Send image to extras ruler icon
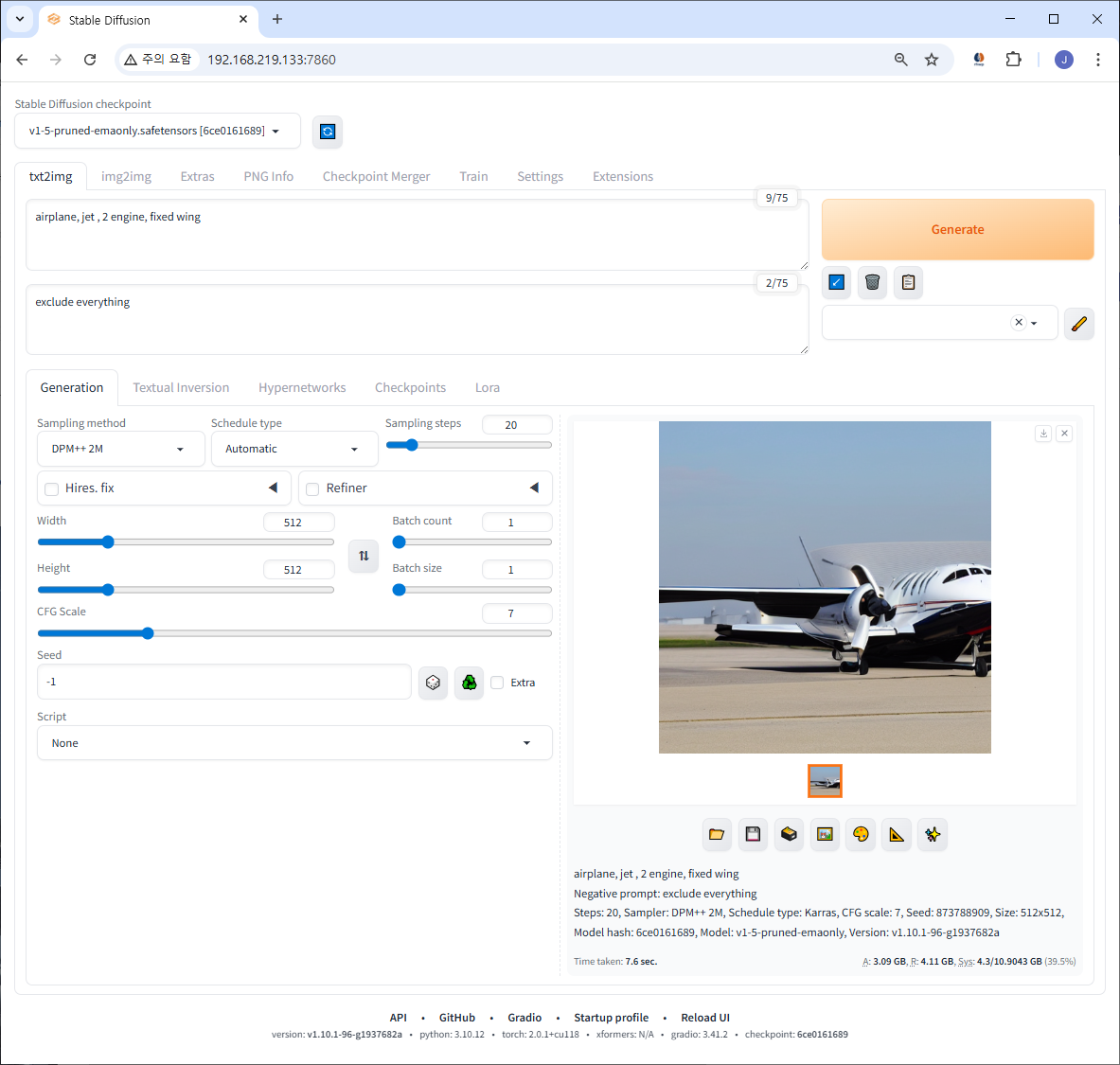 point(897,834)
